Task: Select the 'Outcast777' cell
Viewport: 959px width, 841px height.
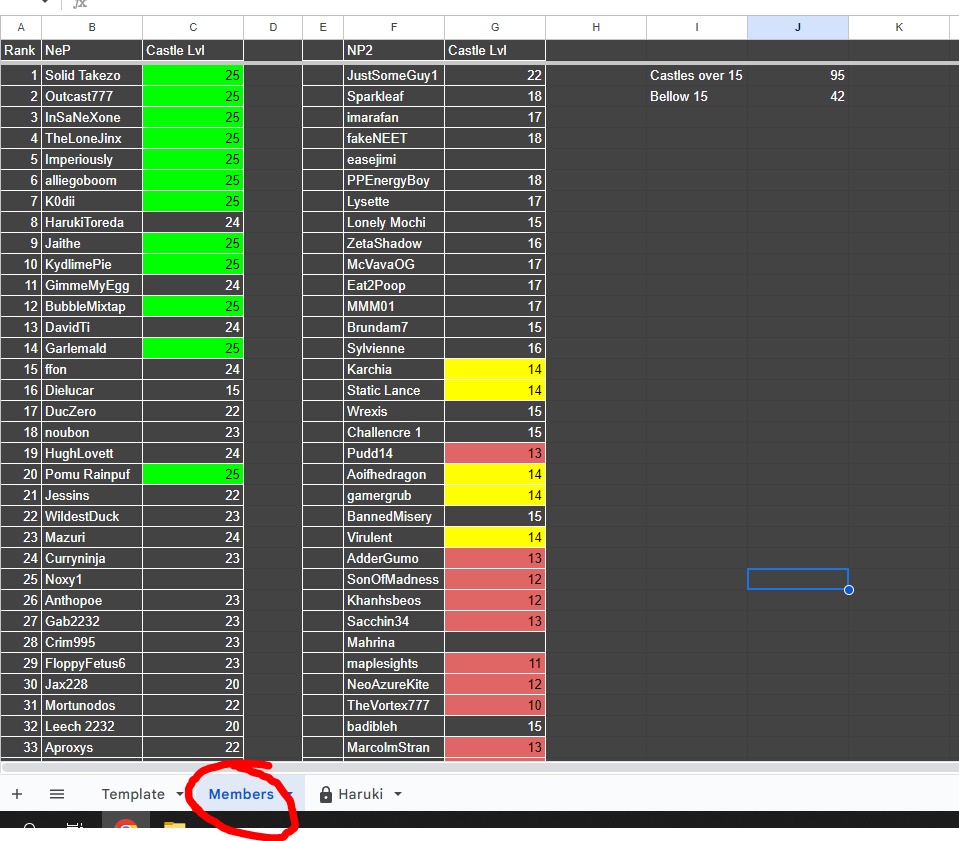Action: click(x=92, y=97)
